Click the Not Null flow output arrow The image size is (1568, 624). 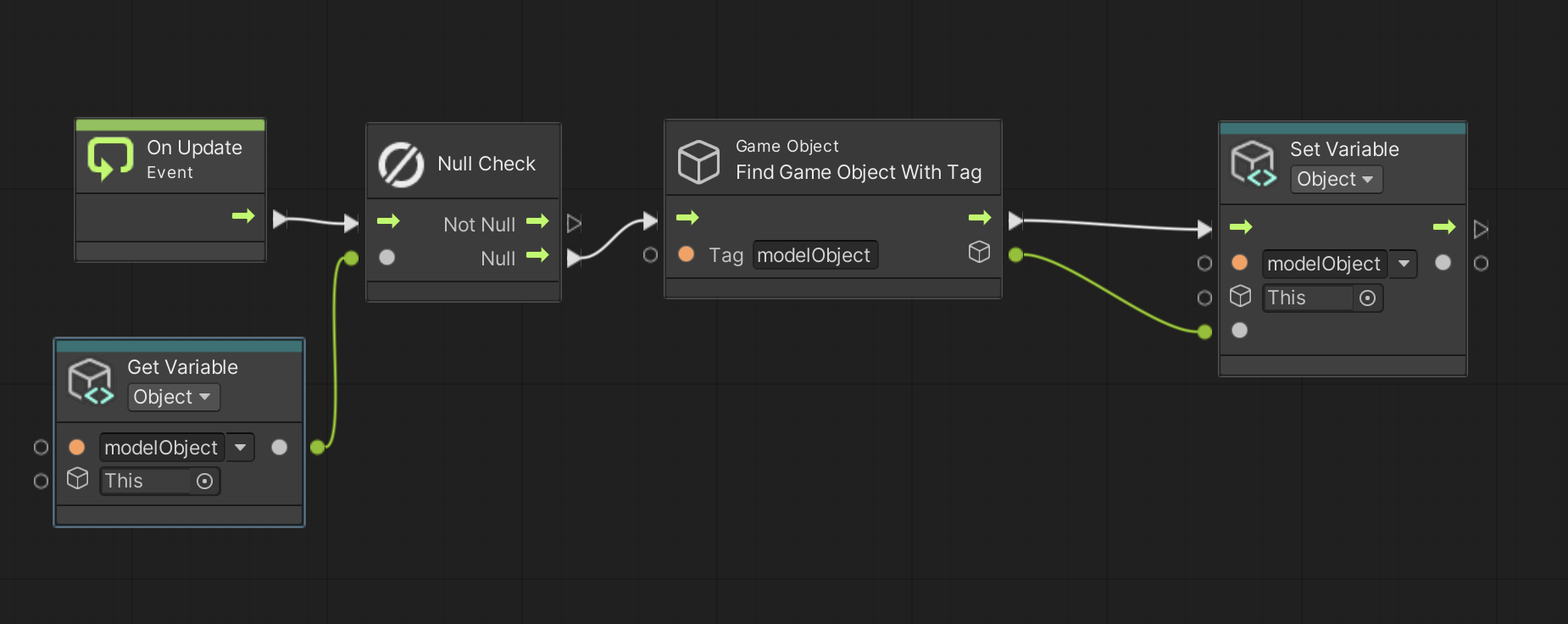click(x=537, y=221)
